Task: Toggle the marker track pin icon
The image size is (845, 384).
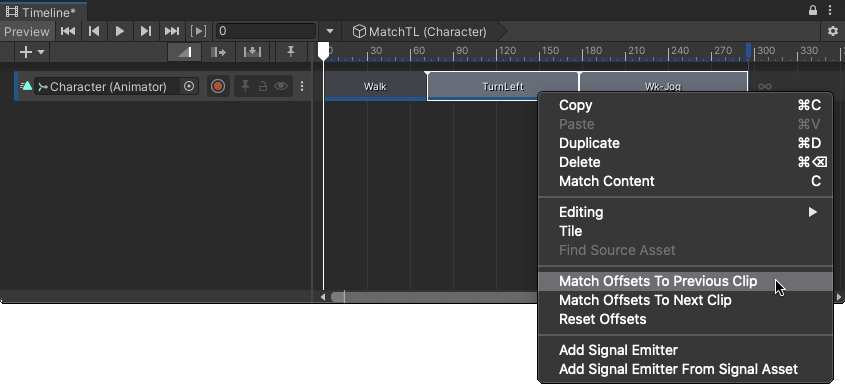Action: click(290, 52)
